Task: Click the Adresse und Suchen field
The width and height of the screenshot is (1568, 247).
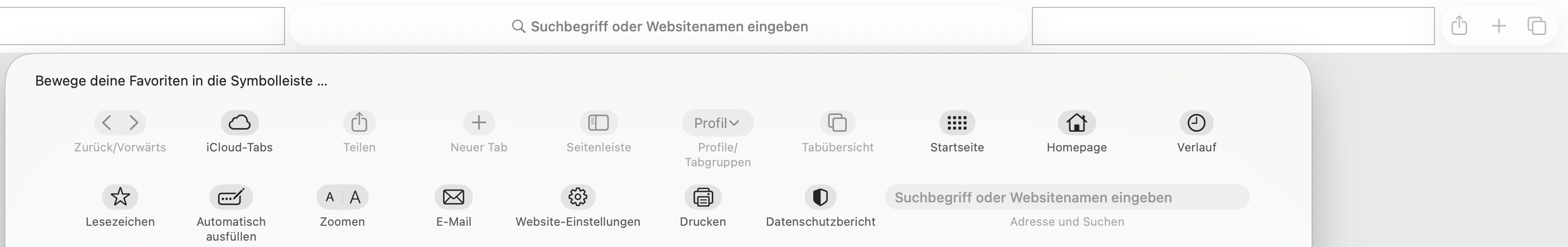Action: [x=1067, y=197]
